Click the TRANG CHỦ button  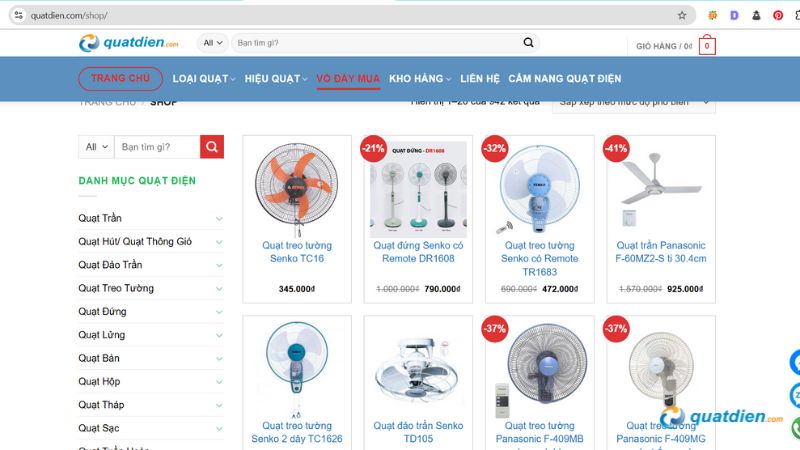coord(120,79)
